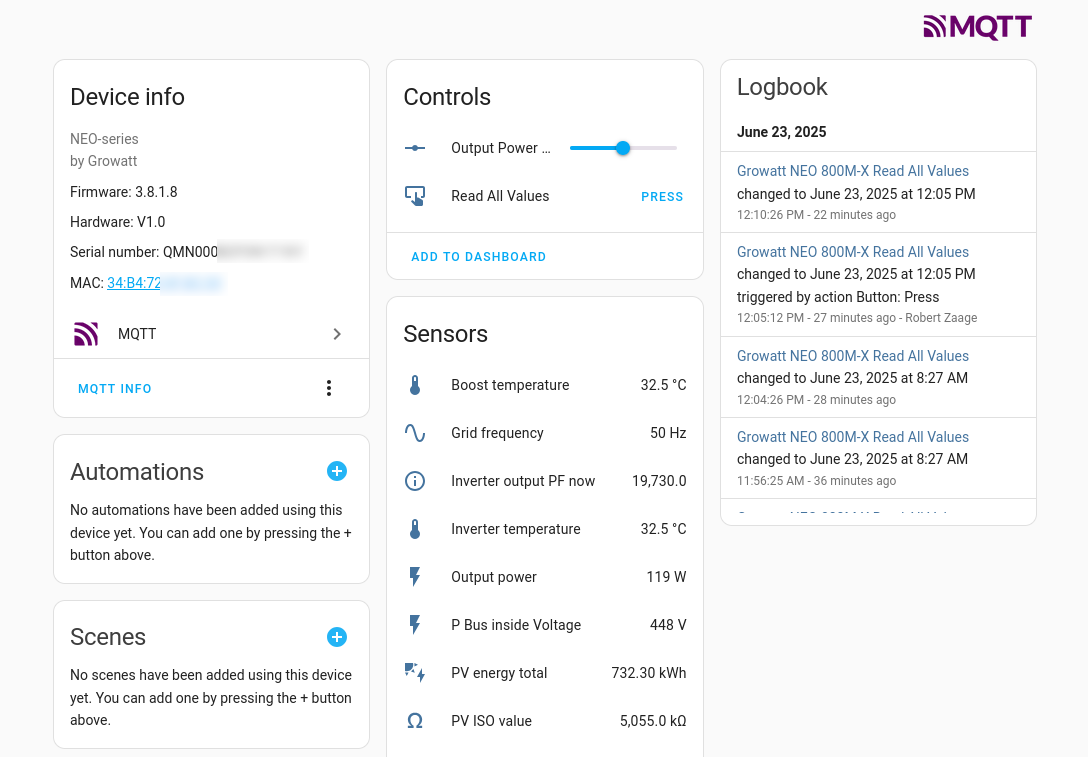Click the Output Power slider icon
This screenshot has width=1088, height=757.
click(415, 148)
